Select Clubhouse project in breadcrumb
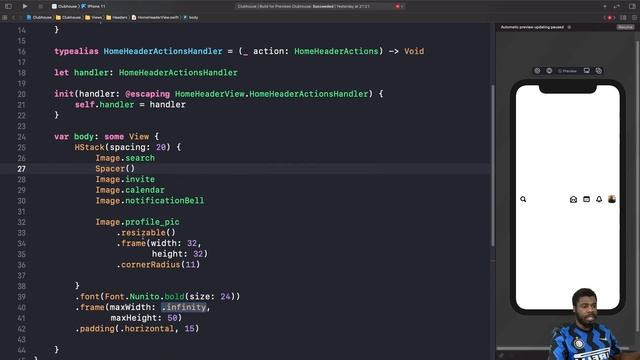This screenshot has width=640, height=360. tap(39, 18)
